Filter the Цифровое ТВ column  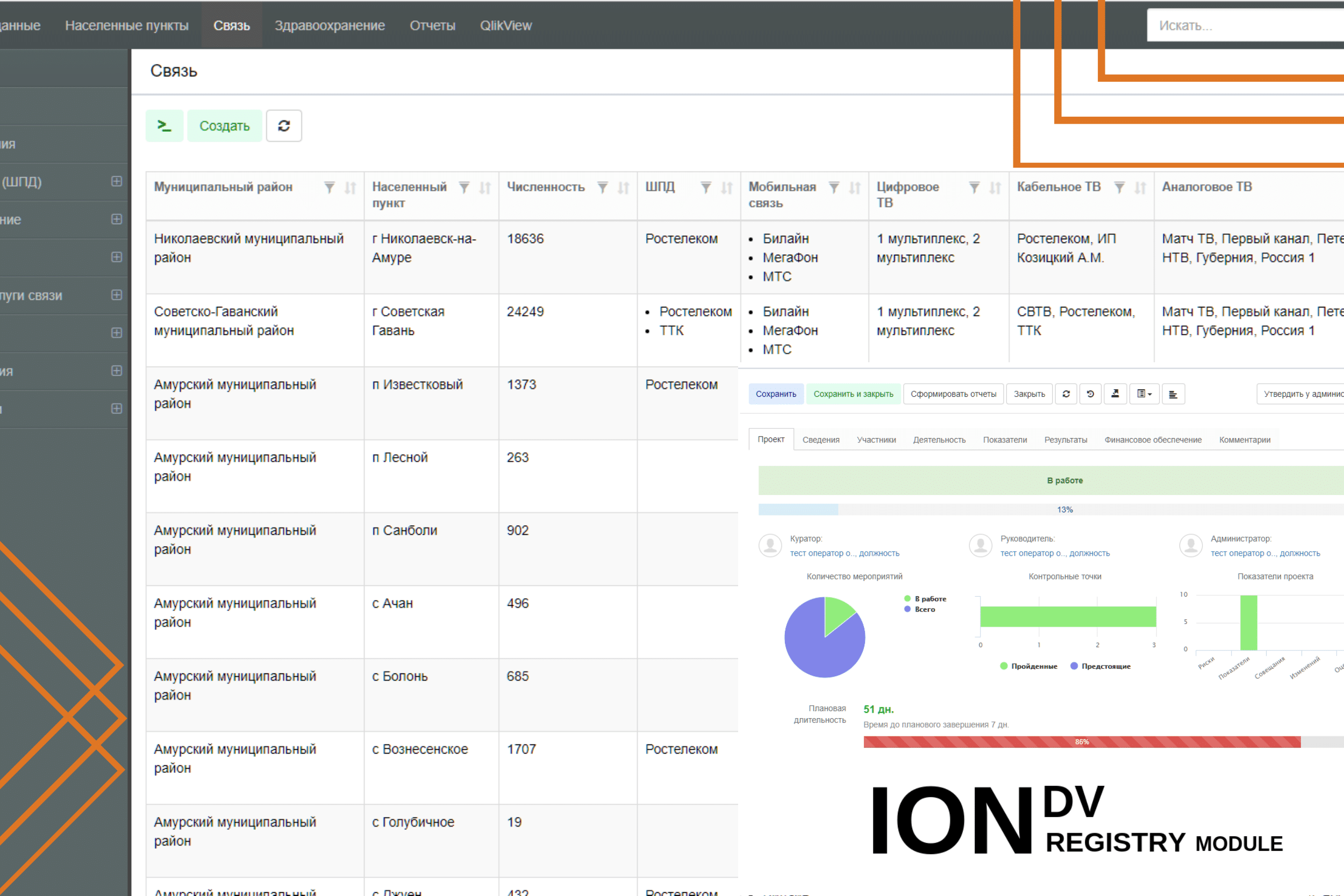click(975, 188)
